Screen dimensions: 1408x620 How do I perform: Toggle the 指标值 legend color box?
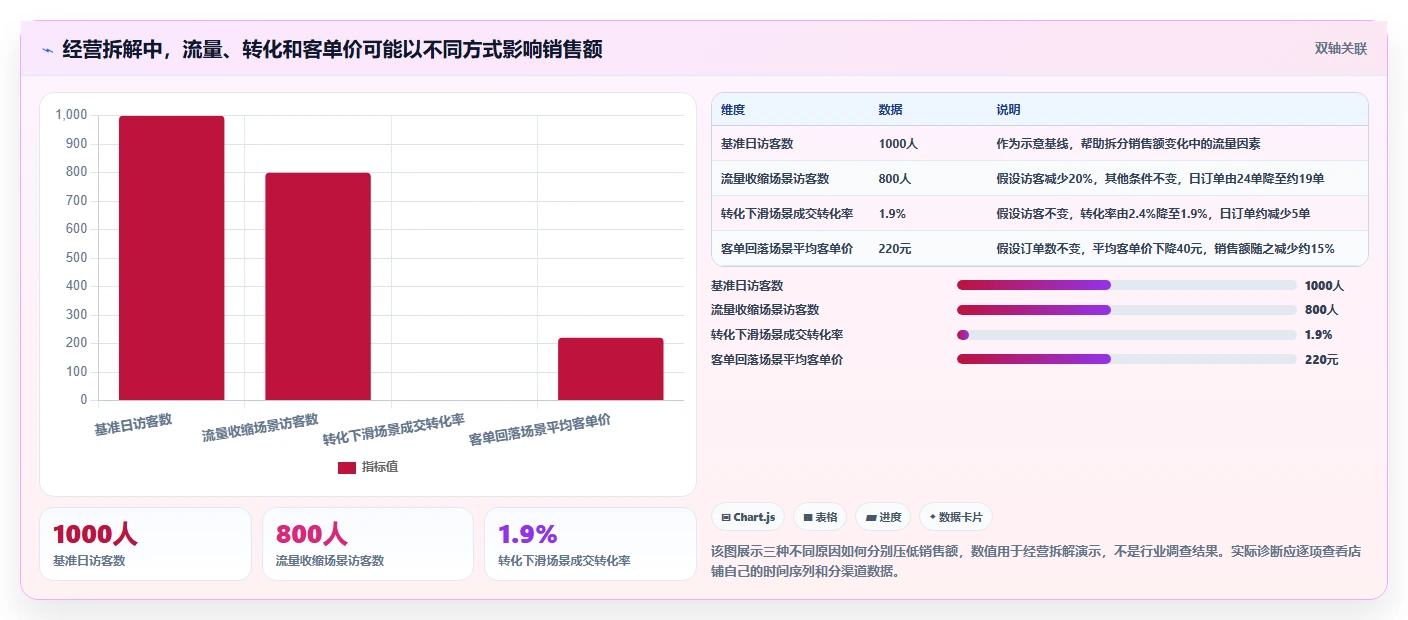[346, 467]
